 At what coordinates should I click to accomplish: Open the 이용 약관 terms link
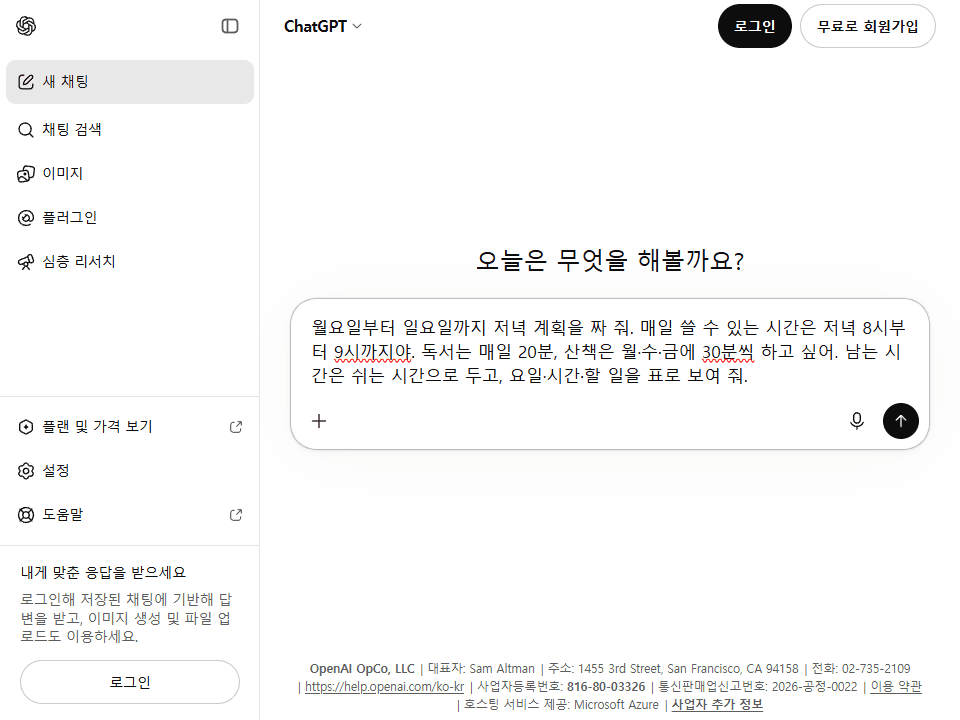[x=896, y=687]
